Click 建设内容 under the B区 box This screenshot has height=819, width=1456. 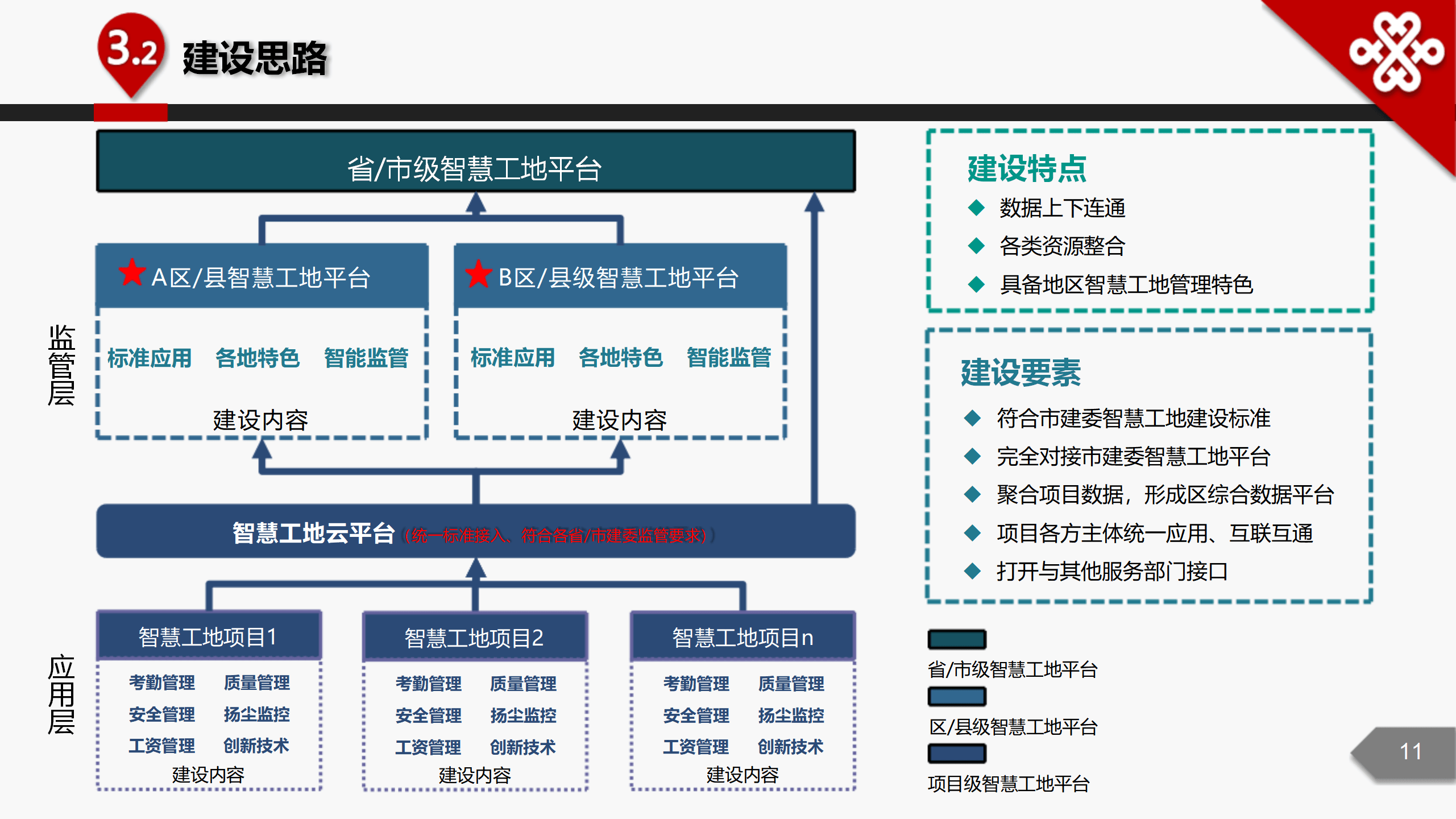pos(620,420)
